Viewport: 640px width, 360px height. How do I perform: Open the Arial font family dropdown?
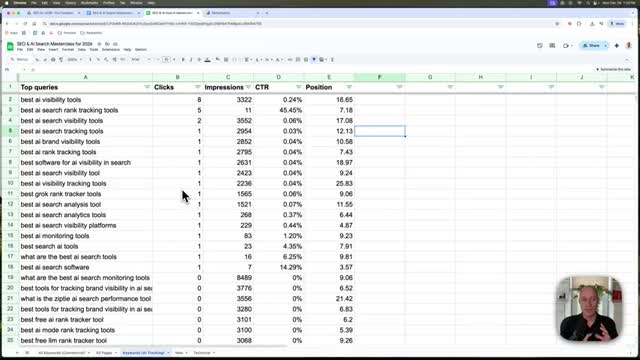tap(141, 60)
